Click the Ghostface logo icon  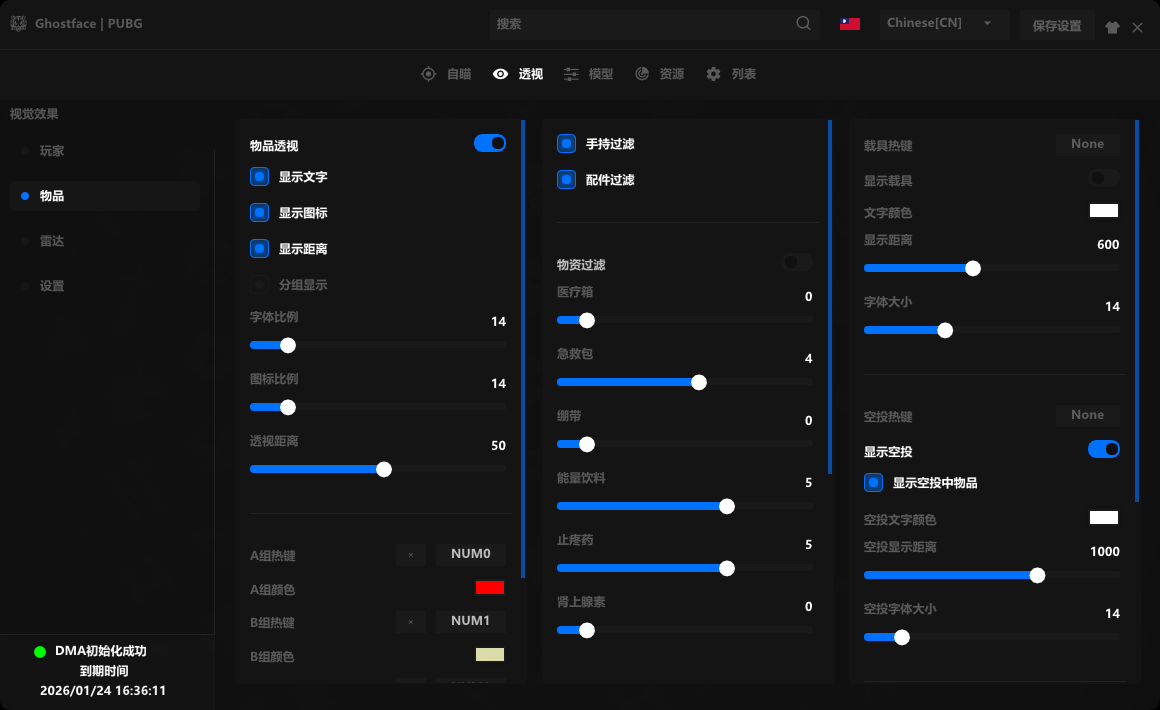coord(18,24)
